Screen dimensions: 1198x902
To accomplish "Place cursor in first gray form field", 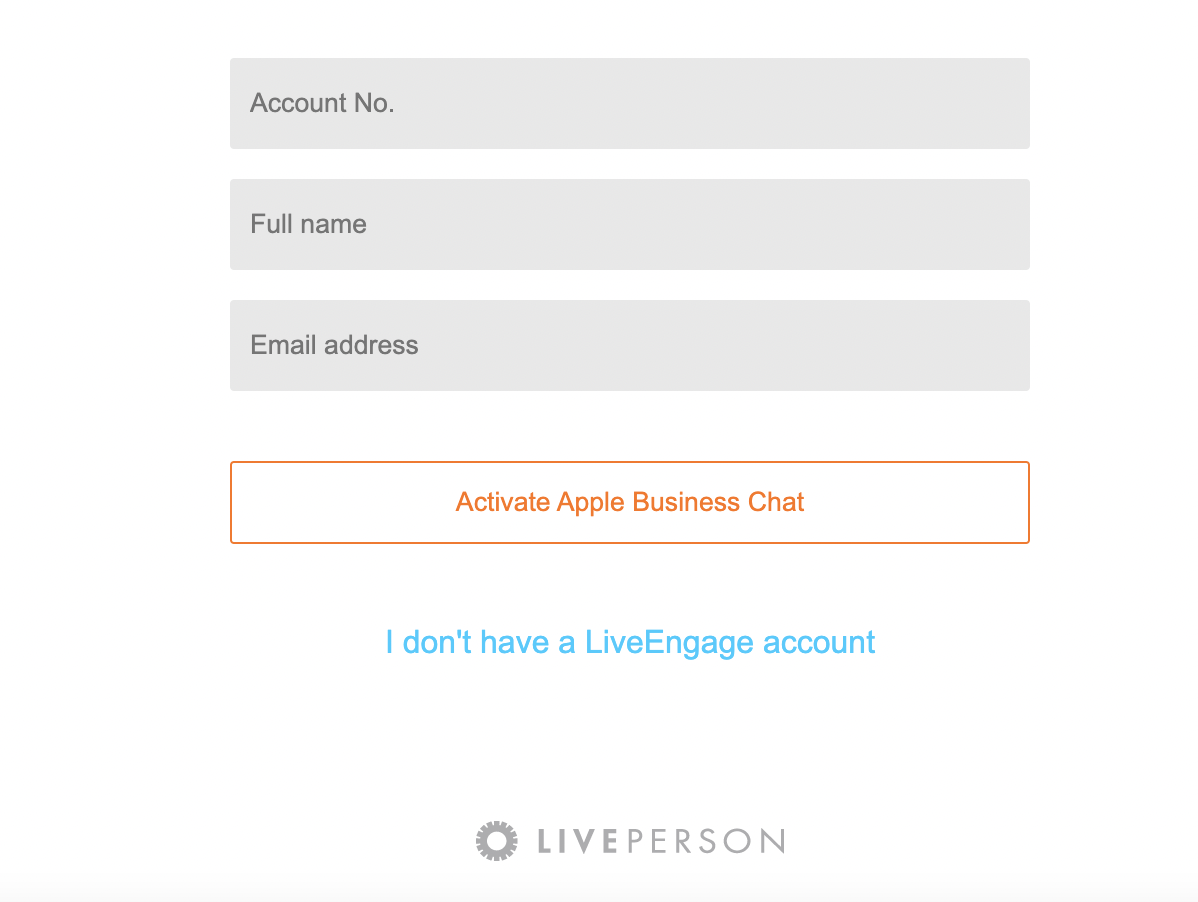I will (x=630, y=103).
